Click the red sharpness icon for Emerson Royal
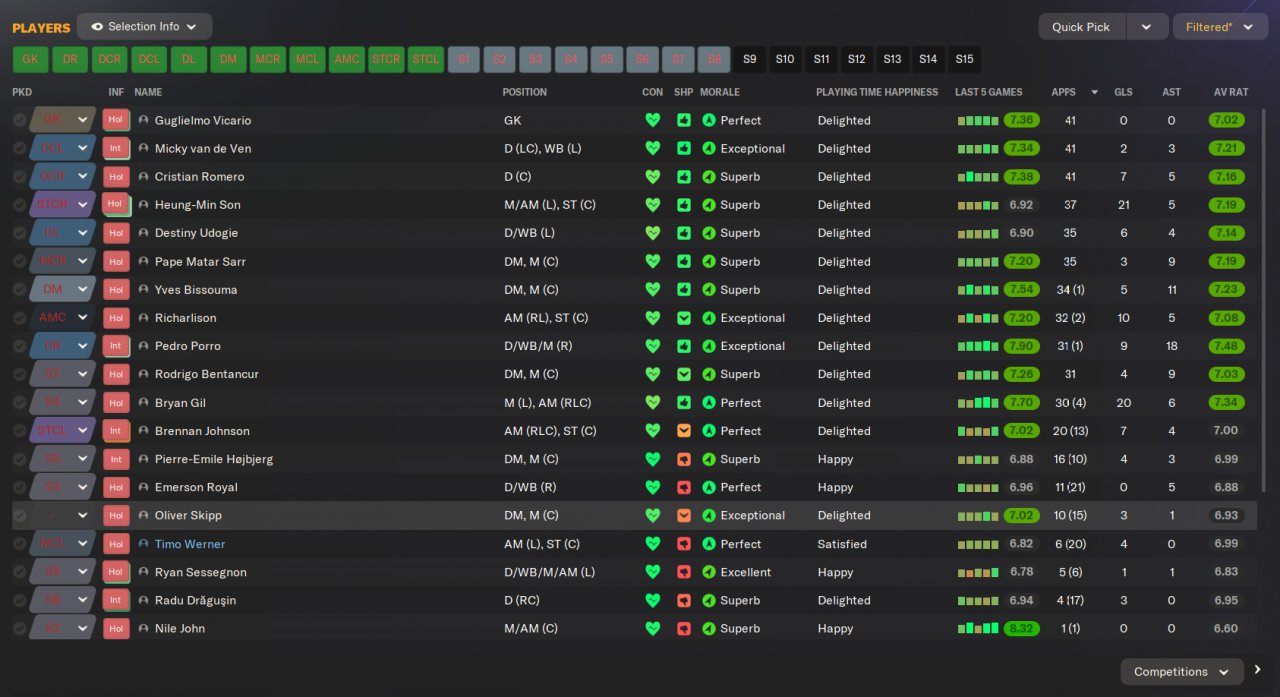This screenshot has height=697, width=1280. coord(684,487)
